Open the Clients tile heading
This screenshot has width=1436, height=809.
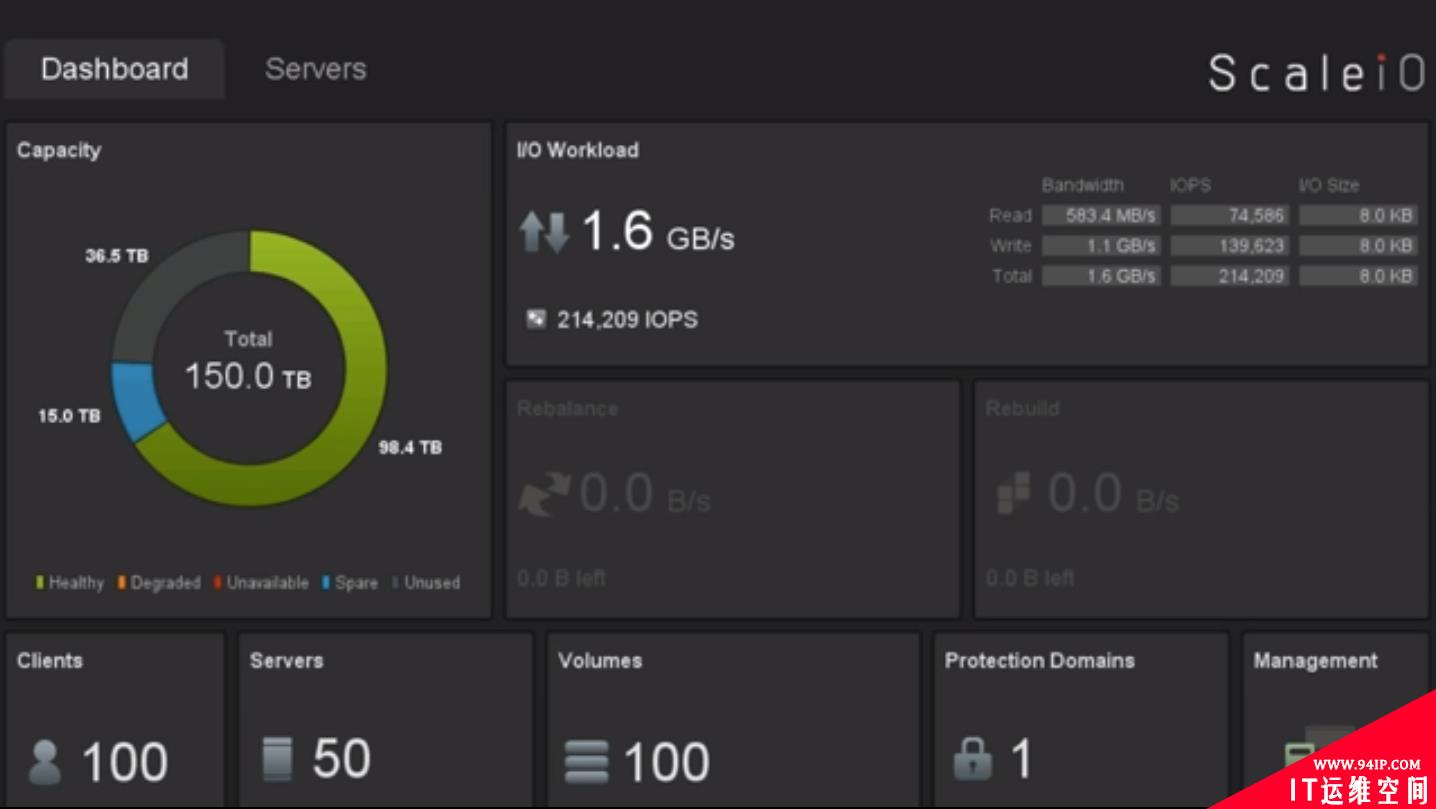pyautogui.click(x=50, y=660)
